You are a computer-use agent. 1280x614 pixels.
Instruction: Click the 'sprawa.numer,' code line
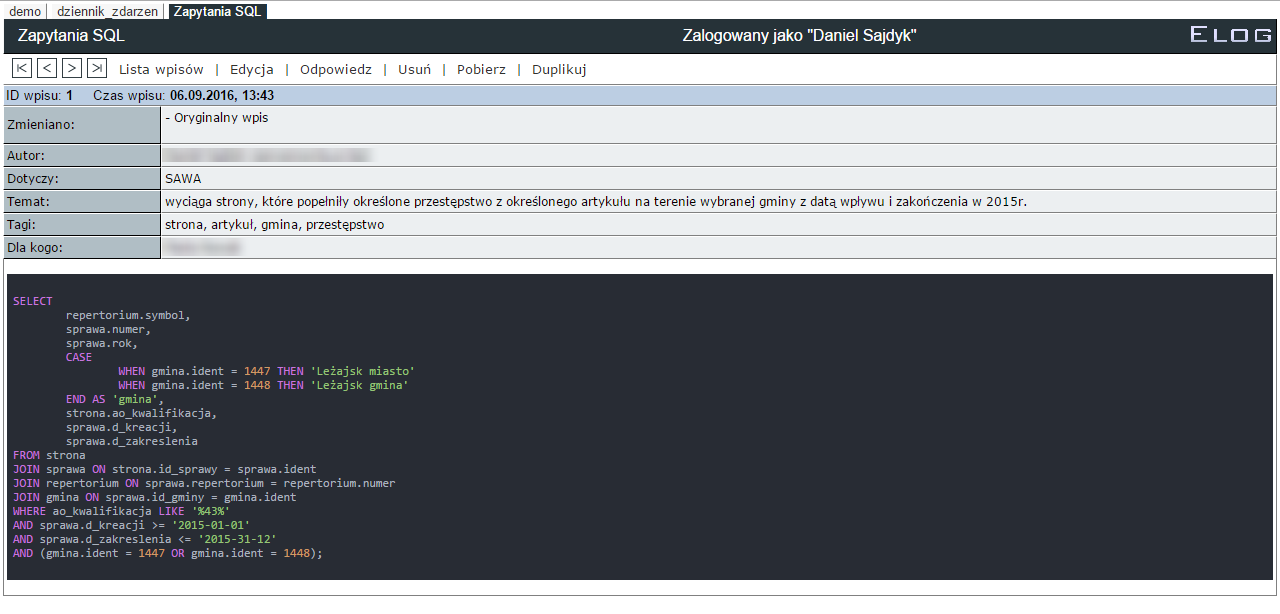point(108,329)
